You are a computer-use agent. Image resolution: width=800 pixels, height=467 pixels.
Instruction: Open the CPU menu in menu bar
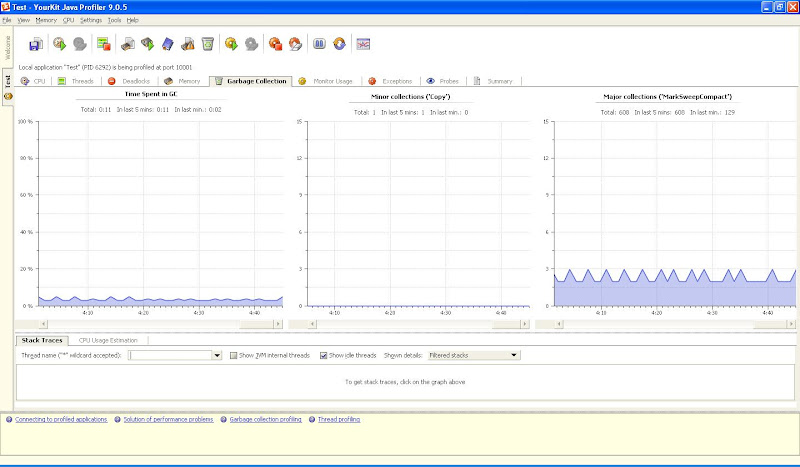(68, 20)
